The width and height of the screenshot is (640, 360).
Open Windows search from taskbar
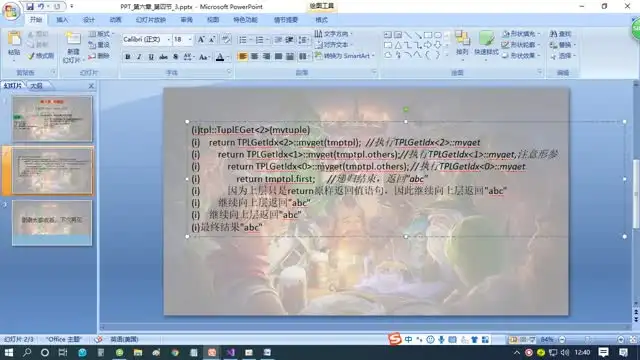pyautogui.click(x=27, y=352)
